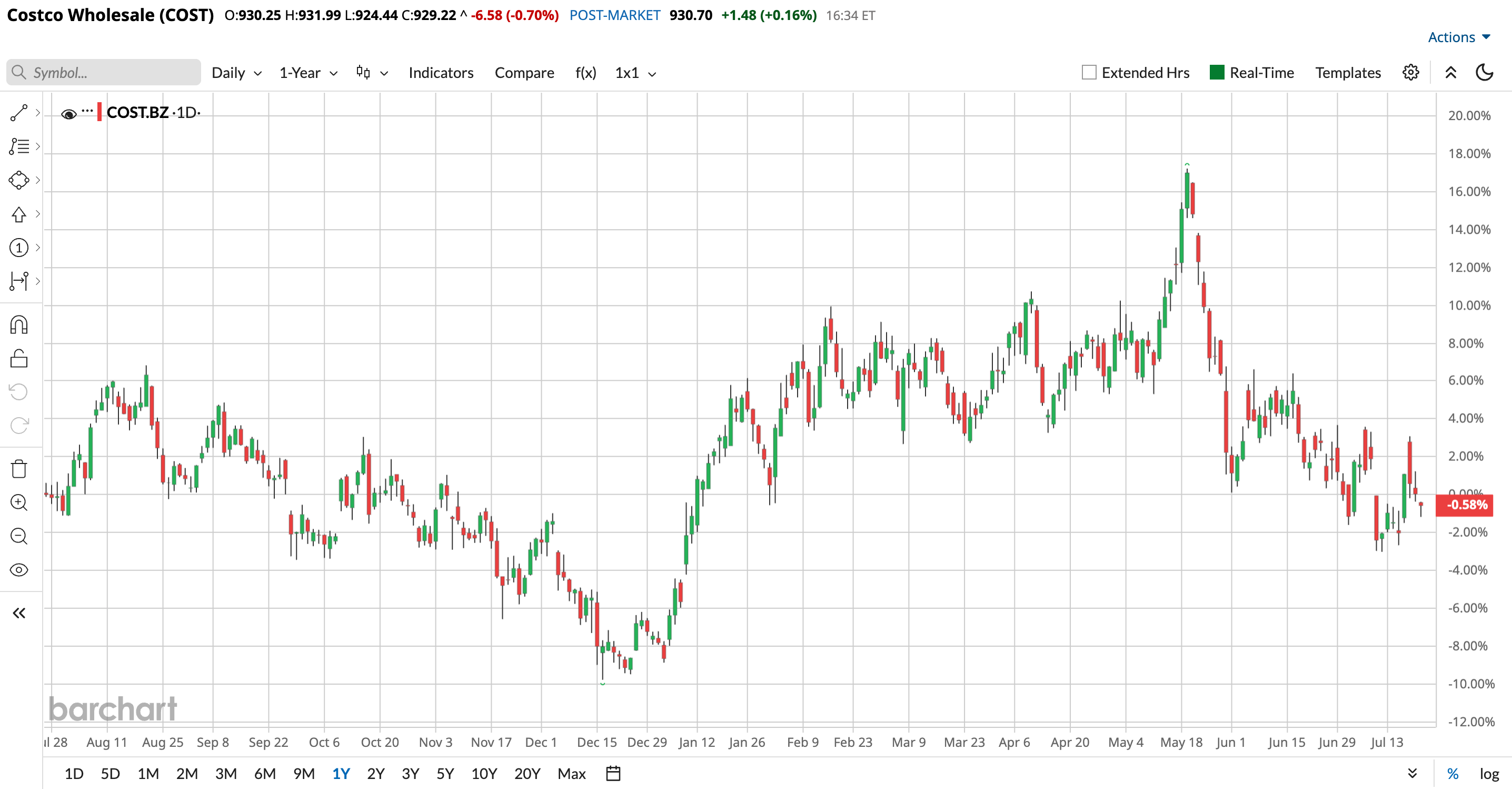Open the Daily frequency dropdown
Image resolution: width=1512 pixels, height=789 pixels.
point(236,73)
